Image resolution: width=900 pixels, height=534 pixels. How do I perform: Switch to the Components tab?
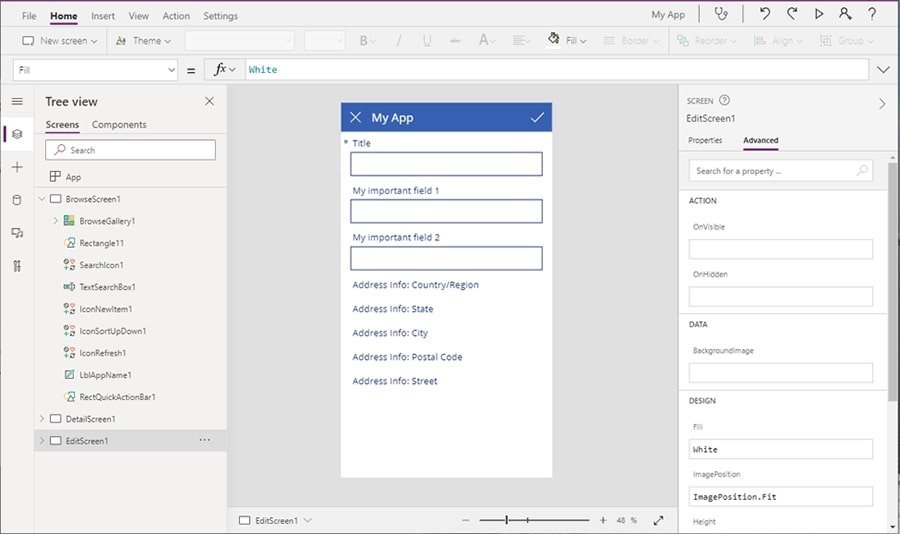[119, 125]
